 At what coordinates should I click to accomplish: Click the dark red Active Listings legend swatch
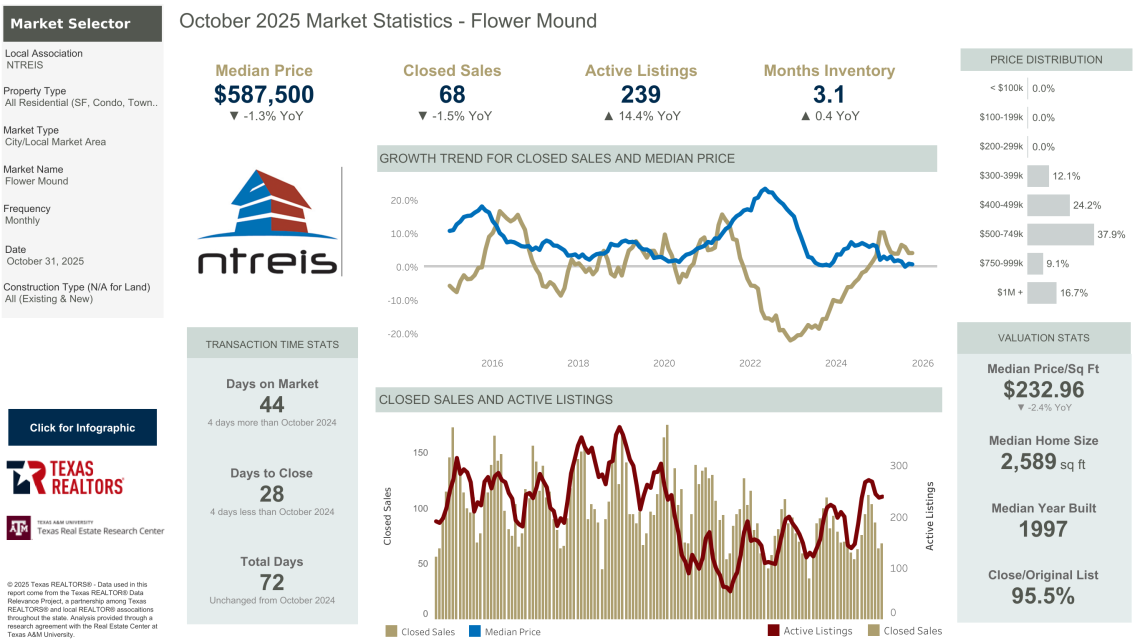click(x=773, y=631)
